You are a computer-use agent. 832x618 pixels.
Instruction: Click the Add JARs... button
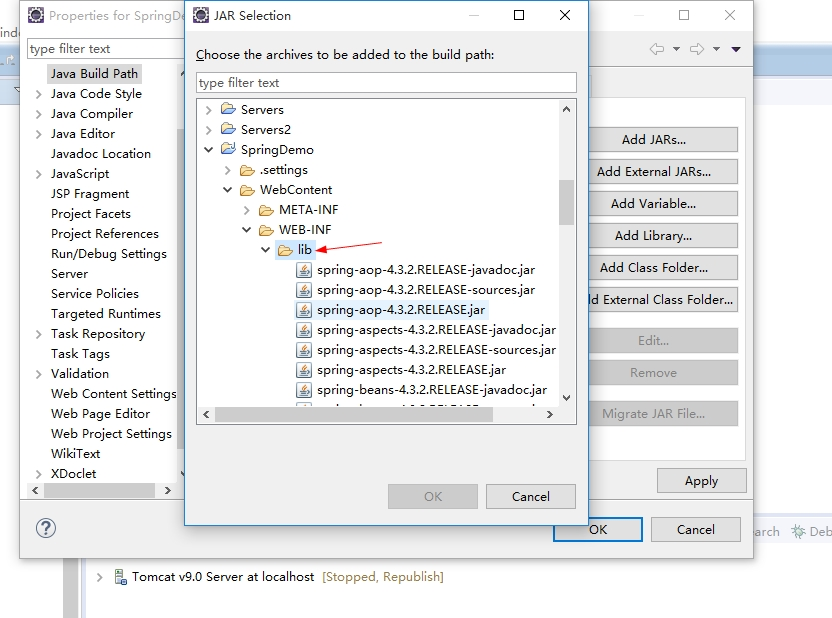point(663,140)
